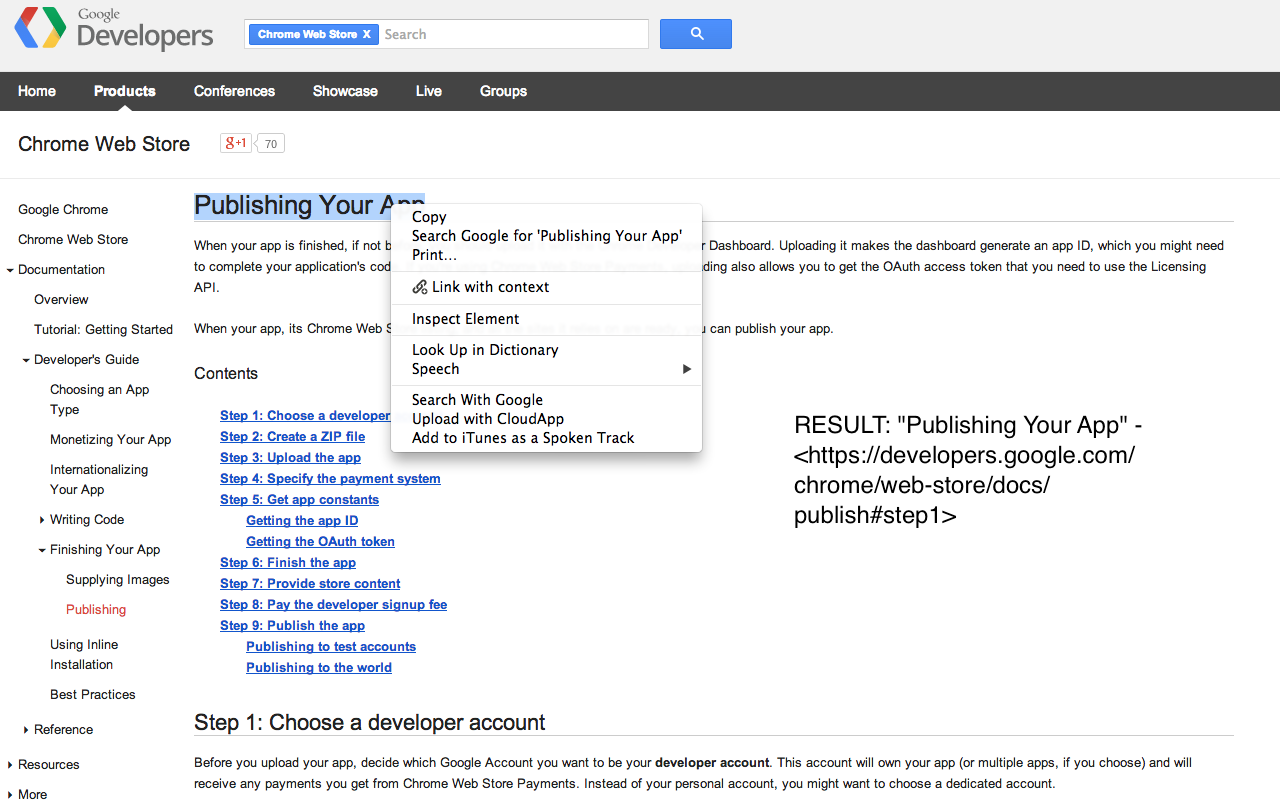The height and width of the screenshot is (800, 1280).
Task: Choose Print... in the context menu
Action: 546,255
